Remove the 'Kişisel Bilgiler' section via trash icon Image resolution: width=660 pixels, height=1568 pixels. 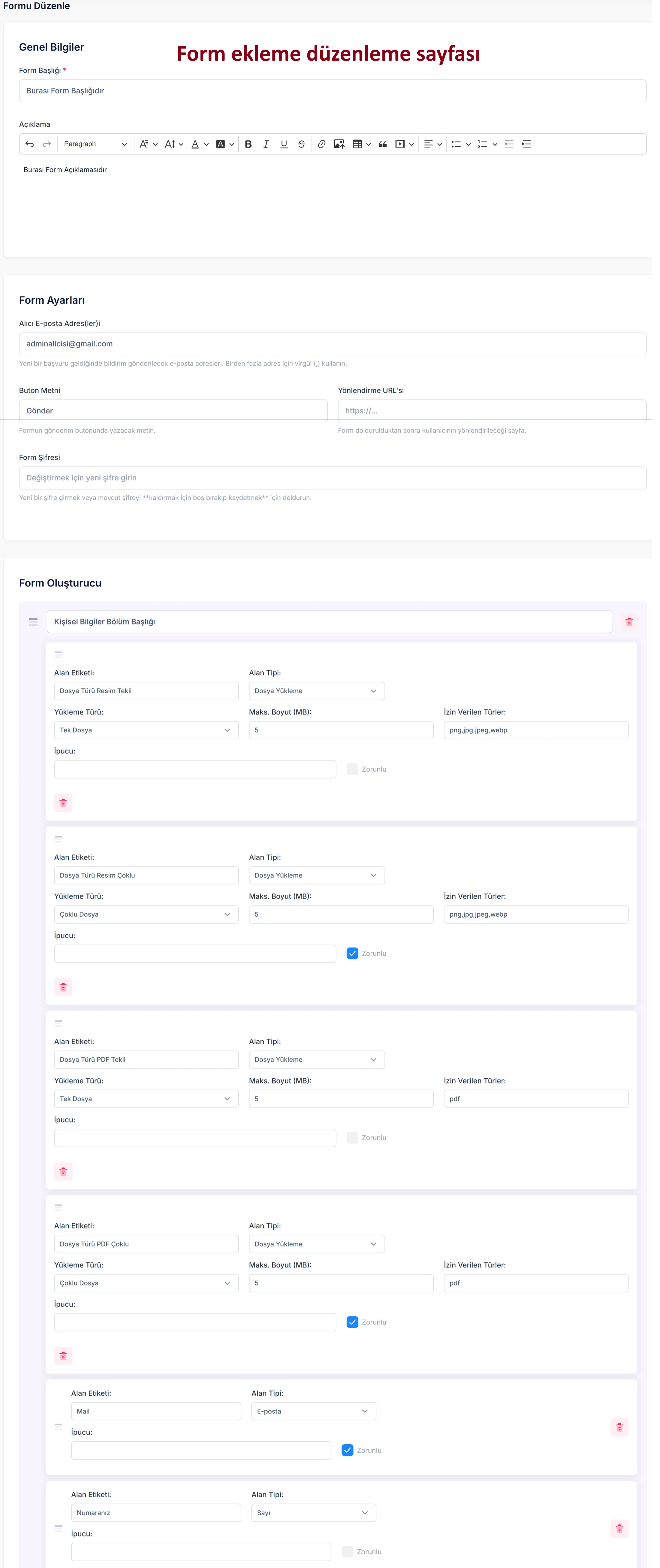tap(630, 621)
